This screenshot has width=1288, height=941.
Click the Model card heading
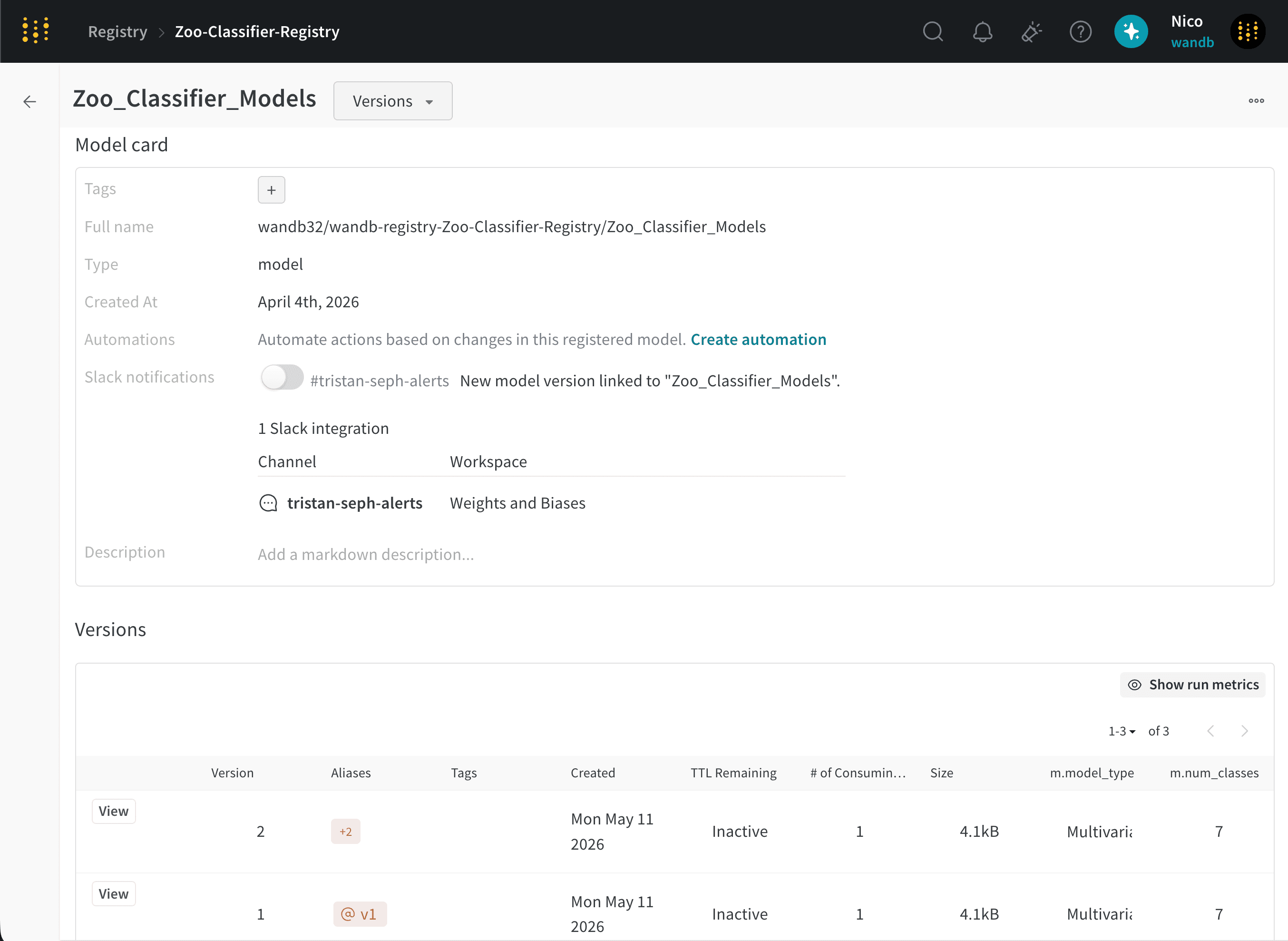(122, 145)
